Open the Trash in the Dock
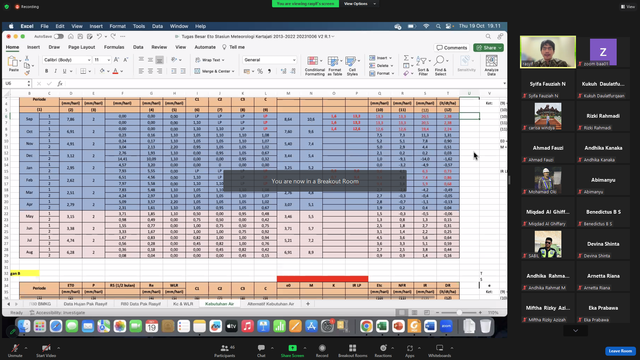Image resolution: width=640 pixels, height=360 pixels. tap(485, 326)
